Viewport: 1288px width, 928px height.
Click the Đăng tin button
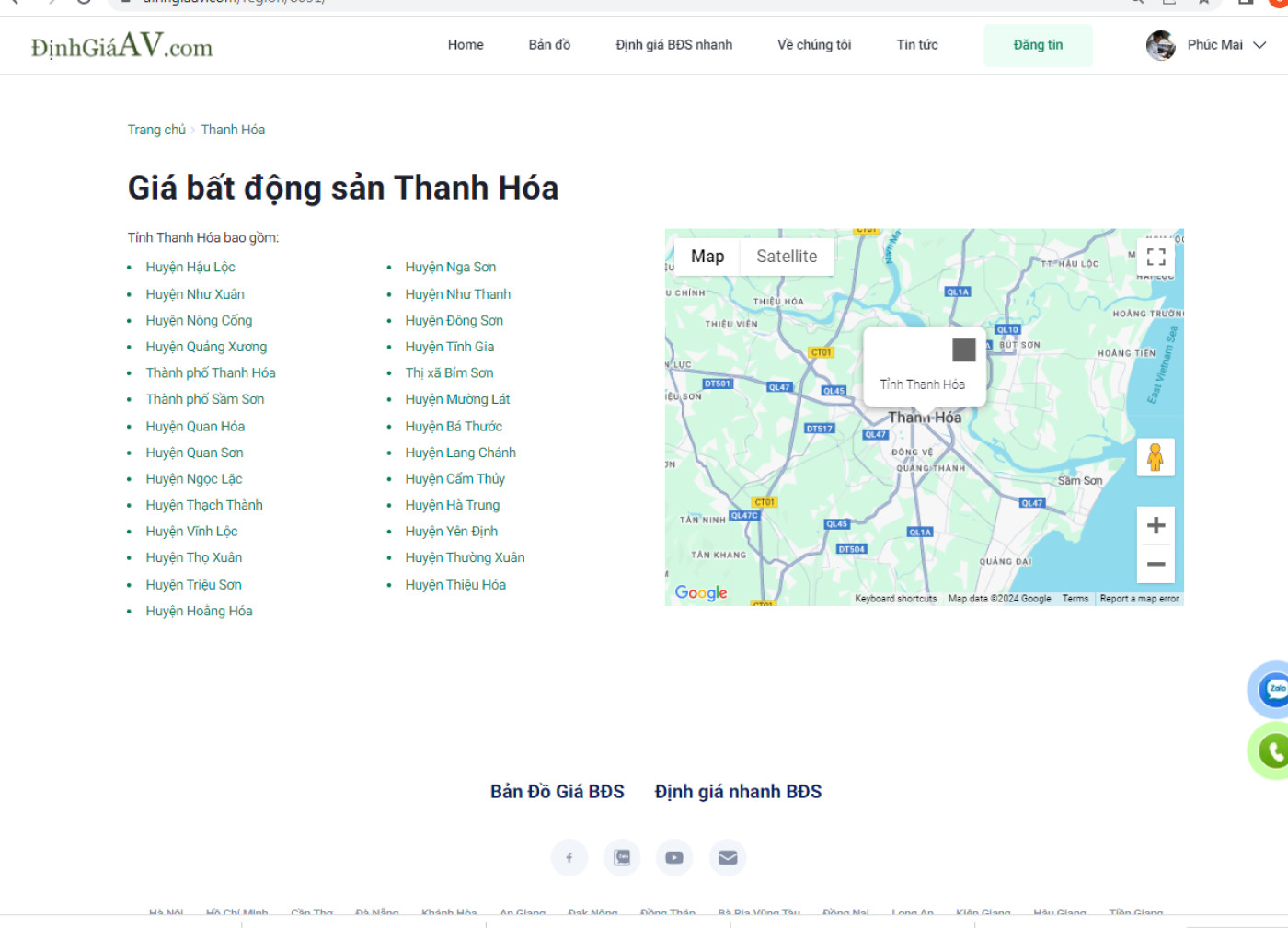[1038, 45]
